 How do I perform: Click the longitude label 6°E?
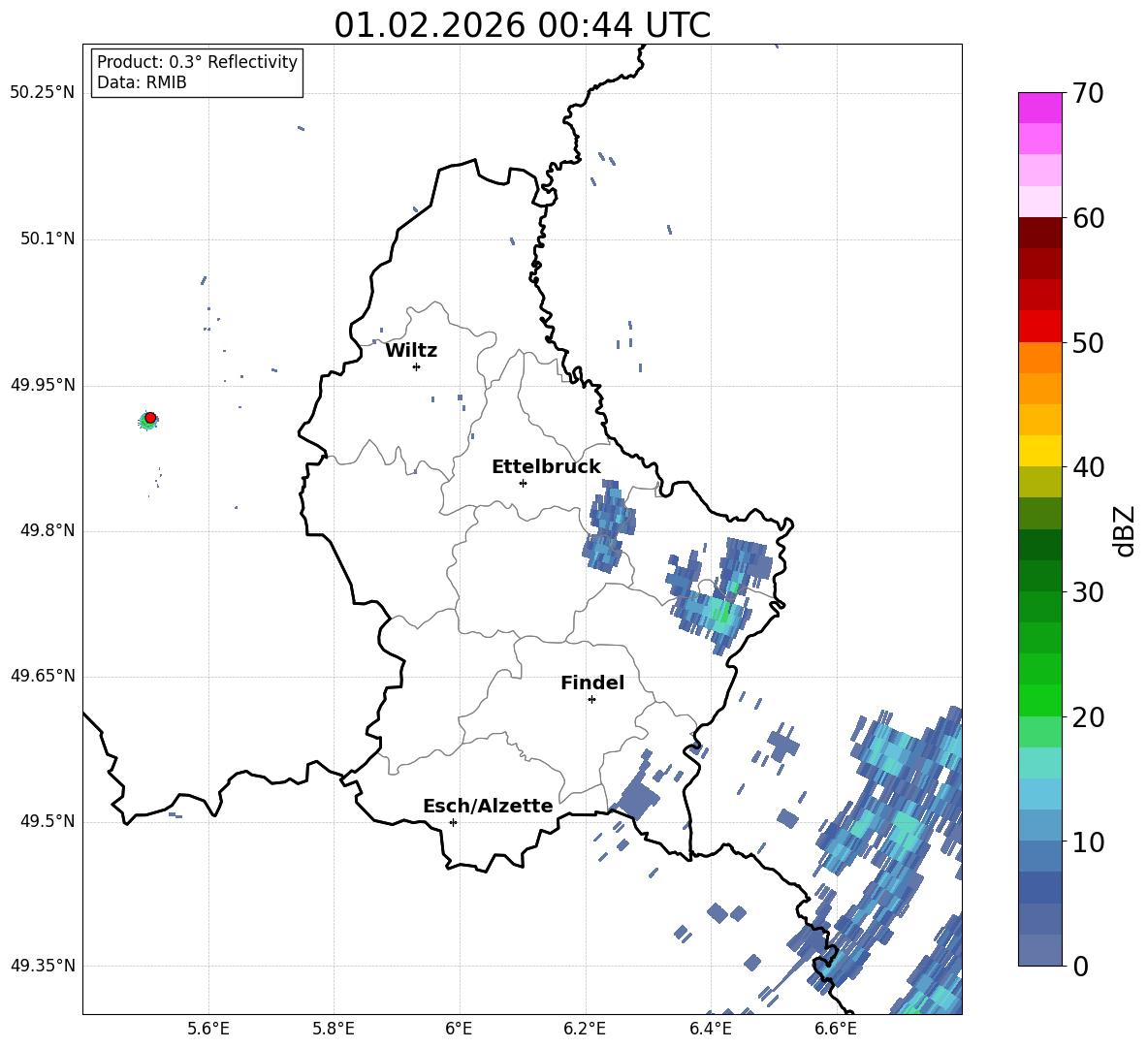(x=459, y=1029)
